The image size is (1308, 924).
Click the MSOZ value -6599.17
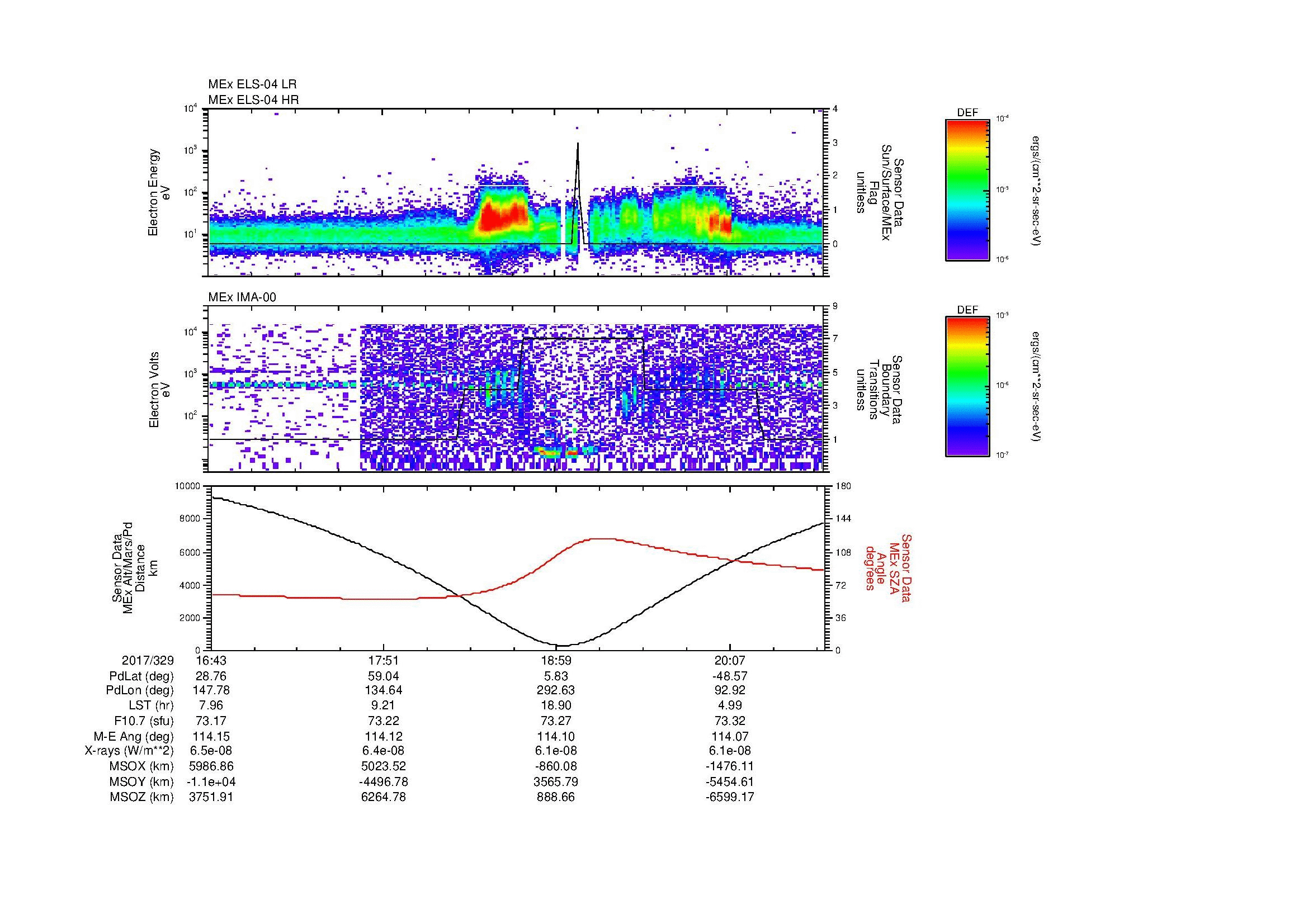click(730, 797)
